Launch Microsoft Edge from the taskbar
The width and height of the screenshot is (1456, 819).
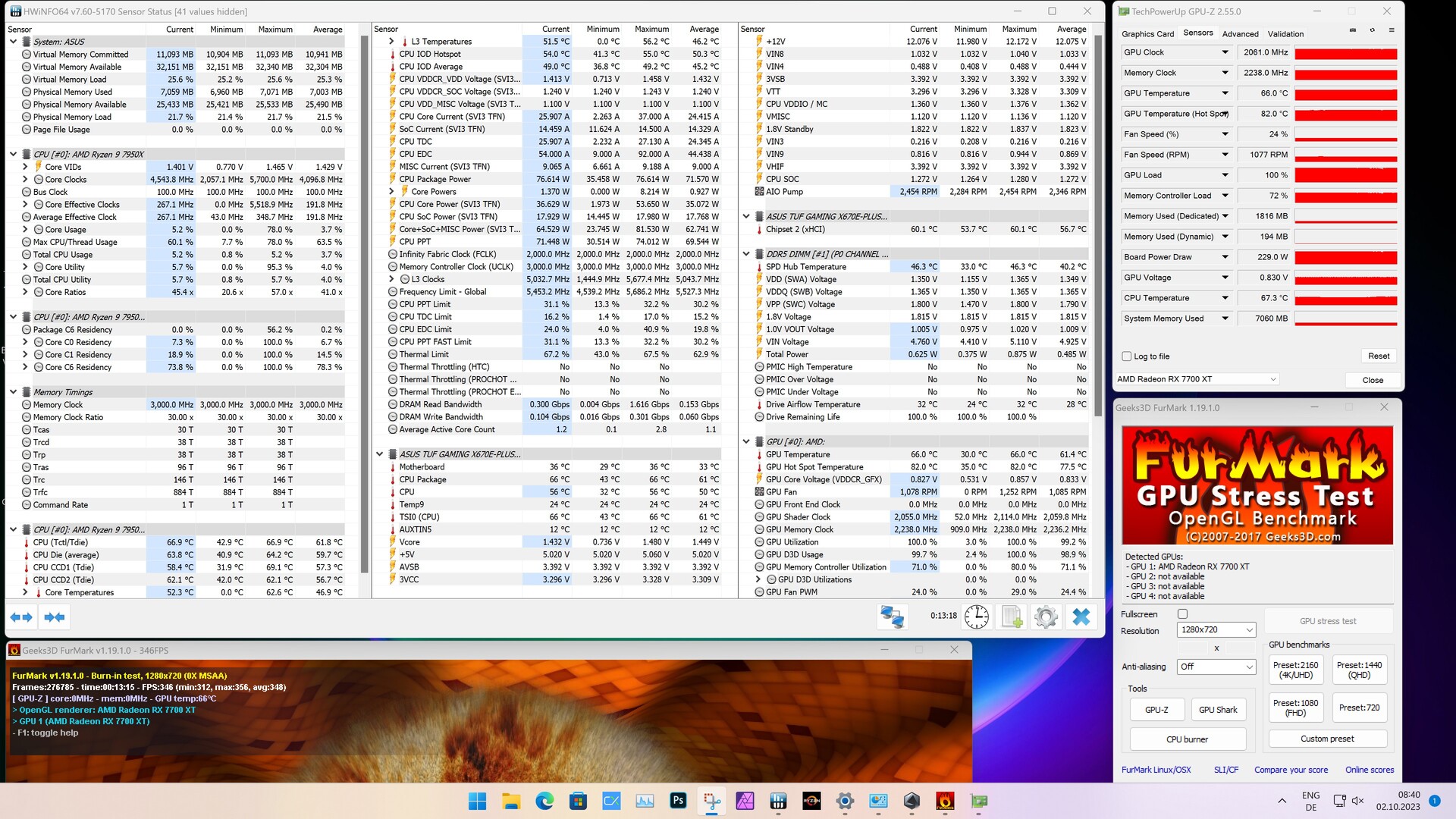[544, 801]
